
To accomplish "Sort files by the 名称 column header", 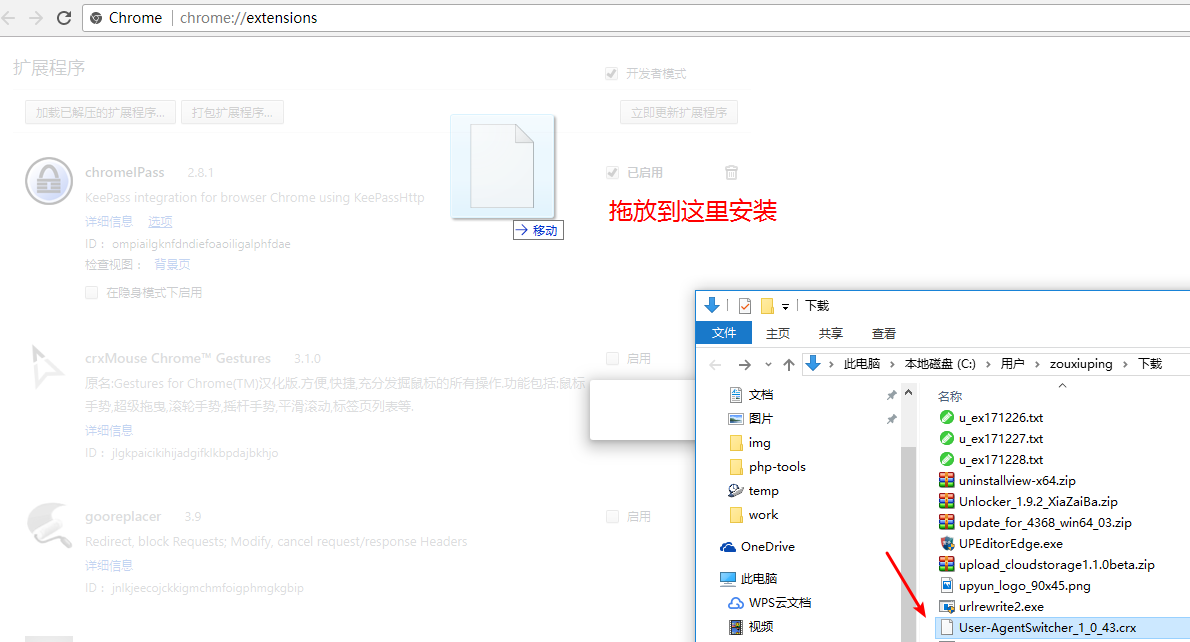I will pos(950,396).
